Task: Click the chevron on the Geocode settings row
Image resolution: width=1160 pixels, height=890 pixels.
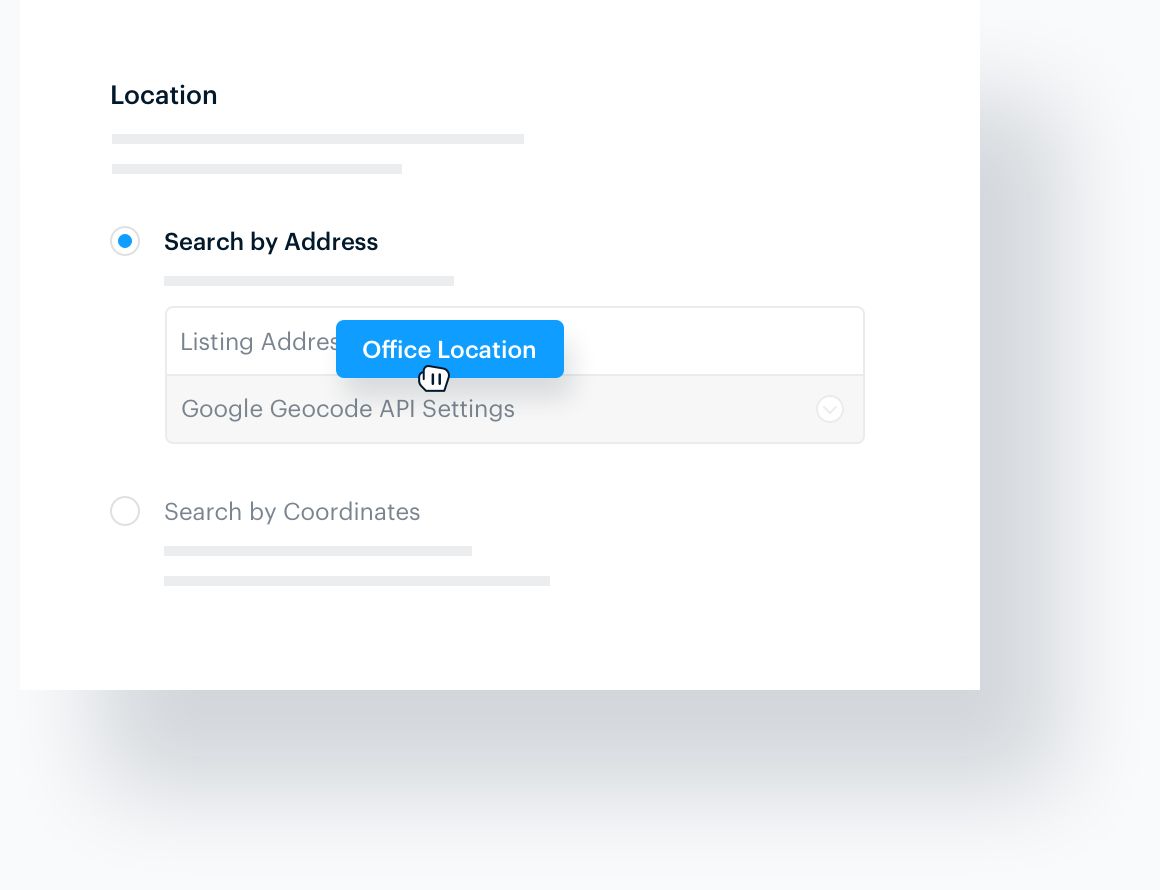Action: tap(829, 409)
